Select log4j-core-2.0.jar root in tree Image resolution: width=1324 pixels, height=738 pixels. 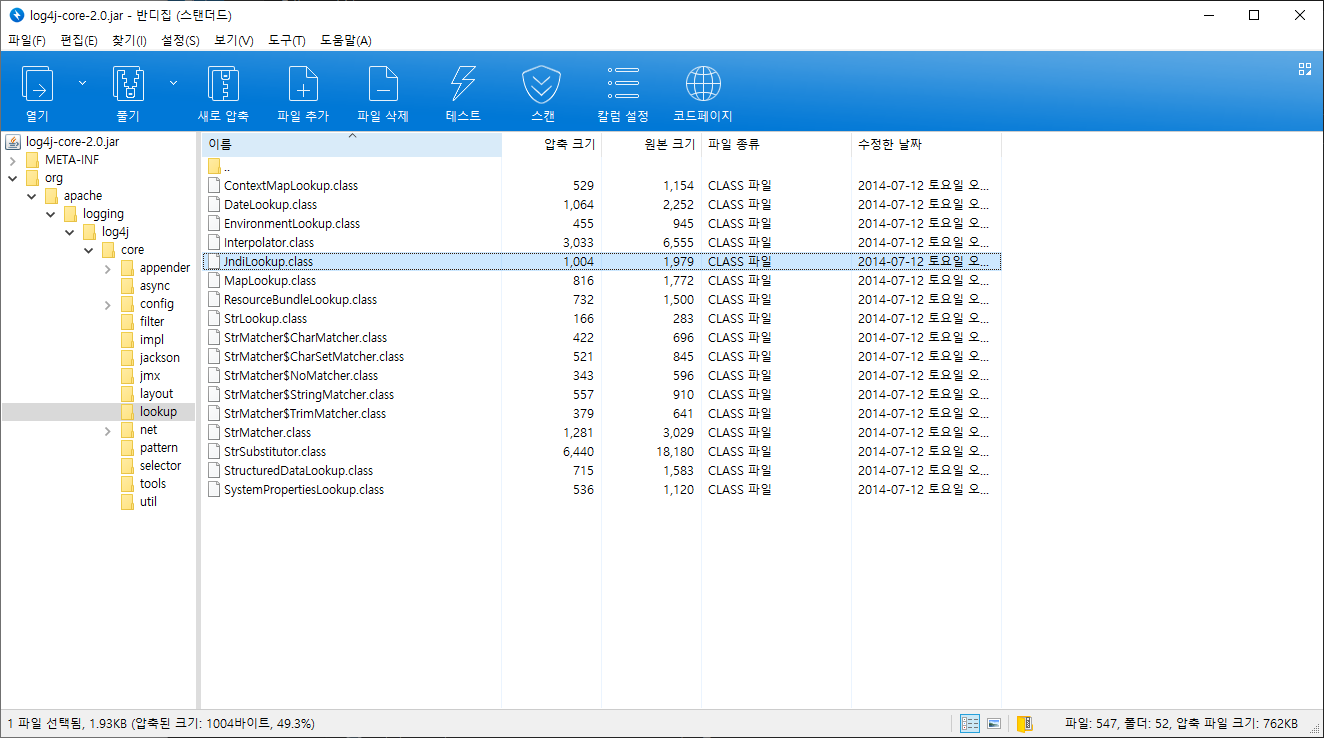pyautogui.click(x=72, y=142)
